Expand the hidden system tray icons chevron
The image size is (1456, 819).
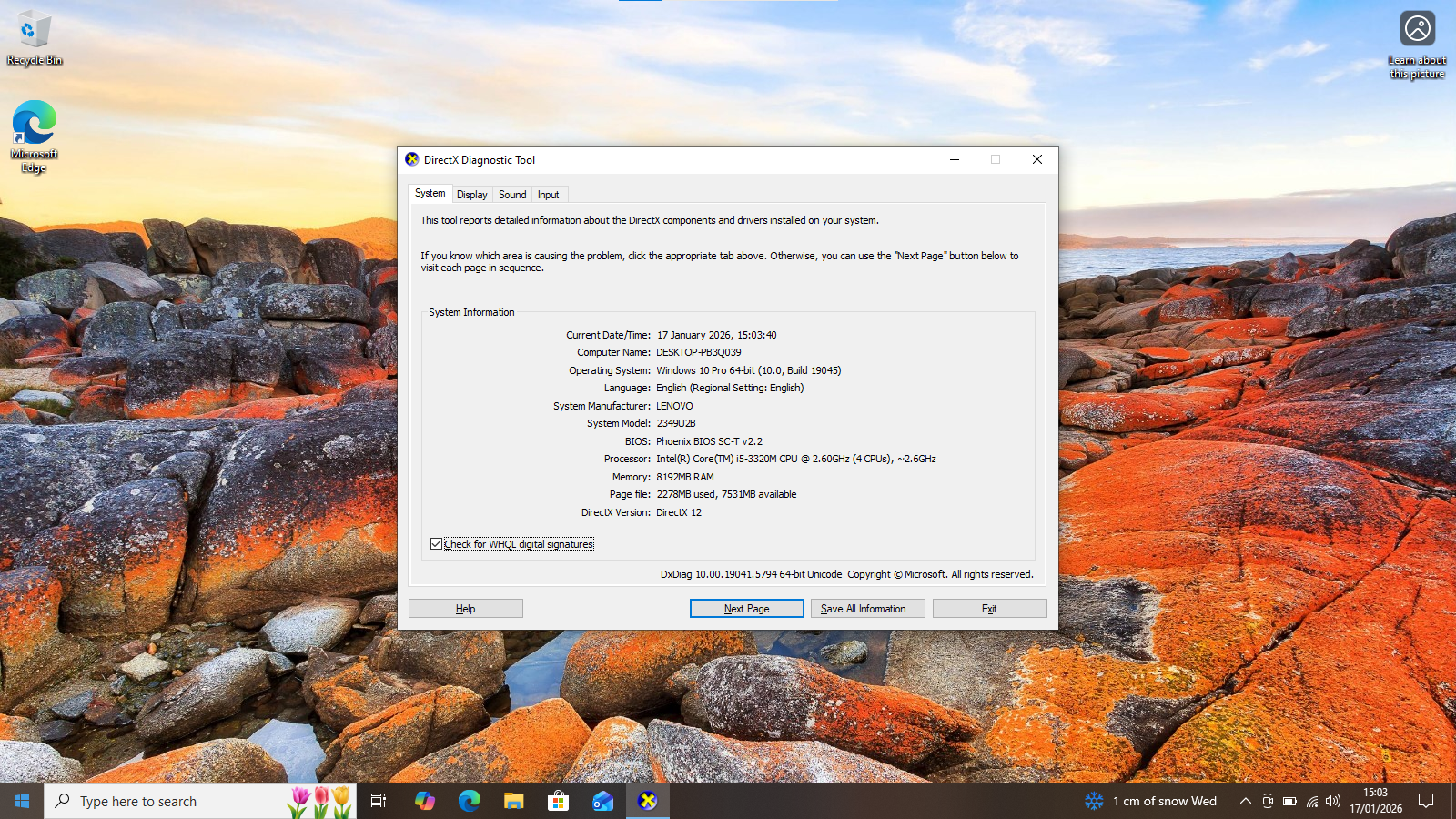point(1245,801)
